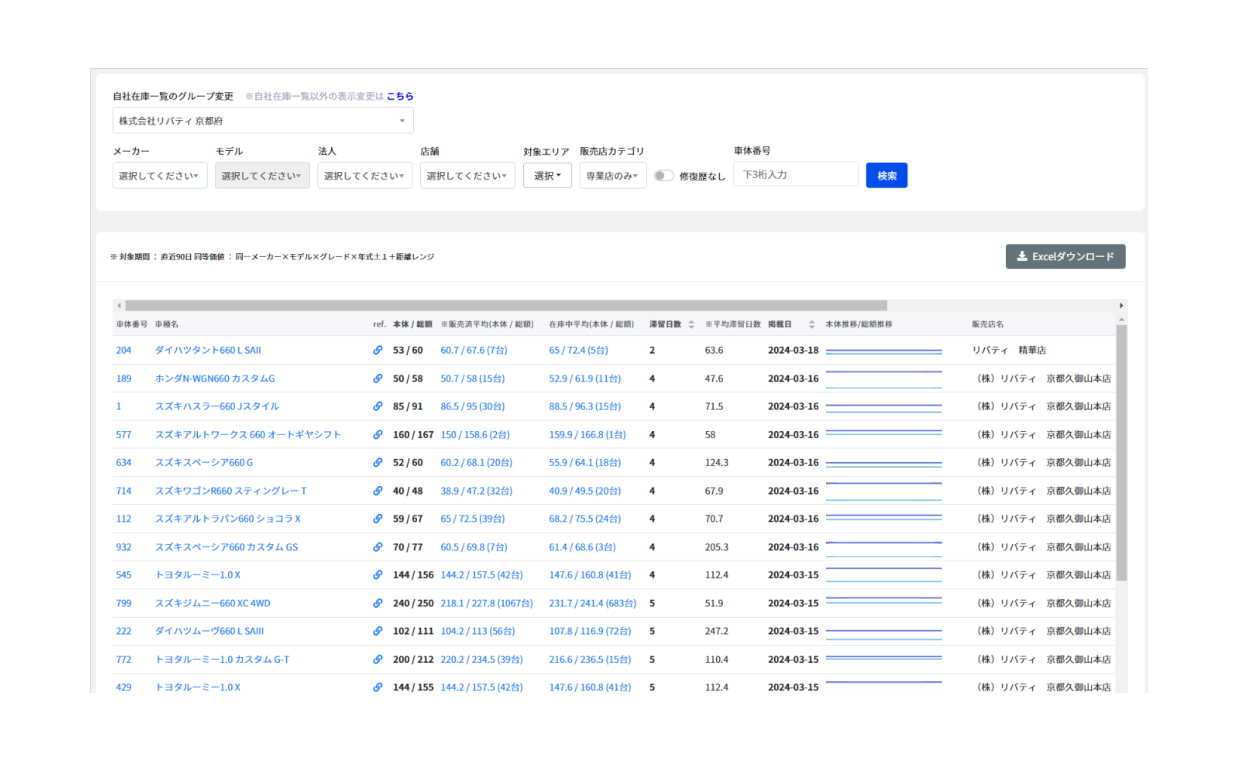Open ref link icon for スズキアルトワークス 660
The image size is (1240, 760).
pos(378,435)
